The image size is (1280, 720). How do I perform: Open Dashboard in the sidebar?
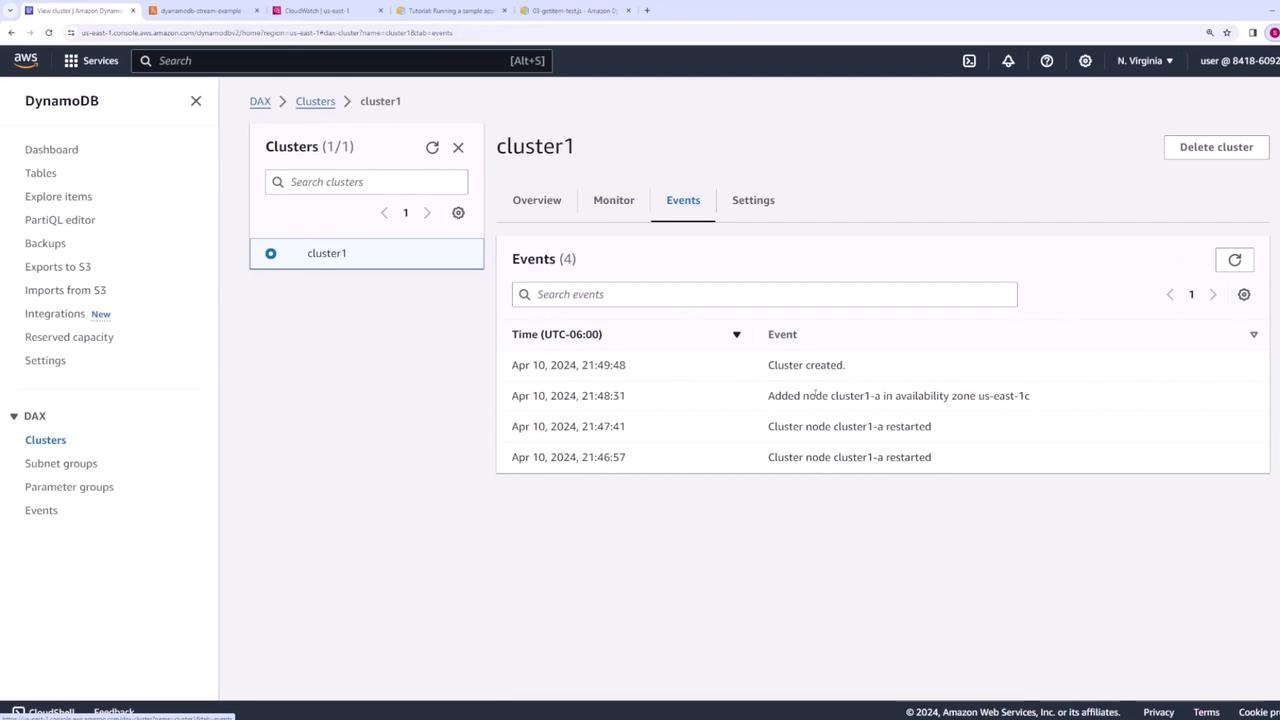pos(51,150)
